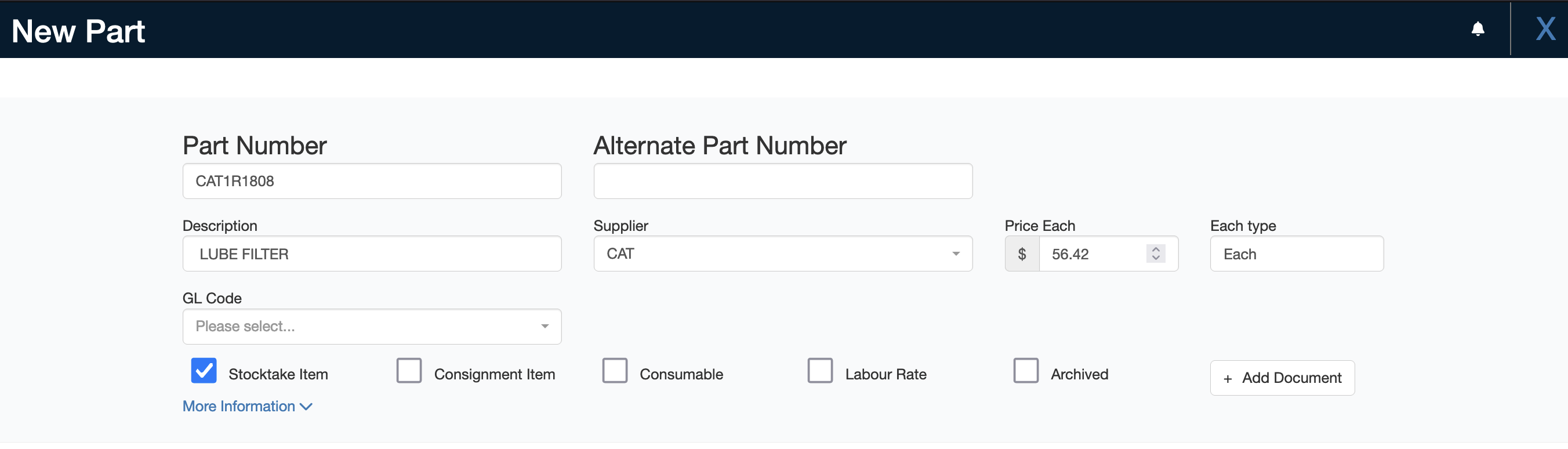Select the Each type text field
This screenshot has width=1568, height=449.
pyautogui.click(x=1297, y=254)
